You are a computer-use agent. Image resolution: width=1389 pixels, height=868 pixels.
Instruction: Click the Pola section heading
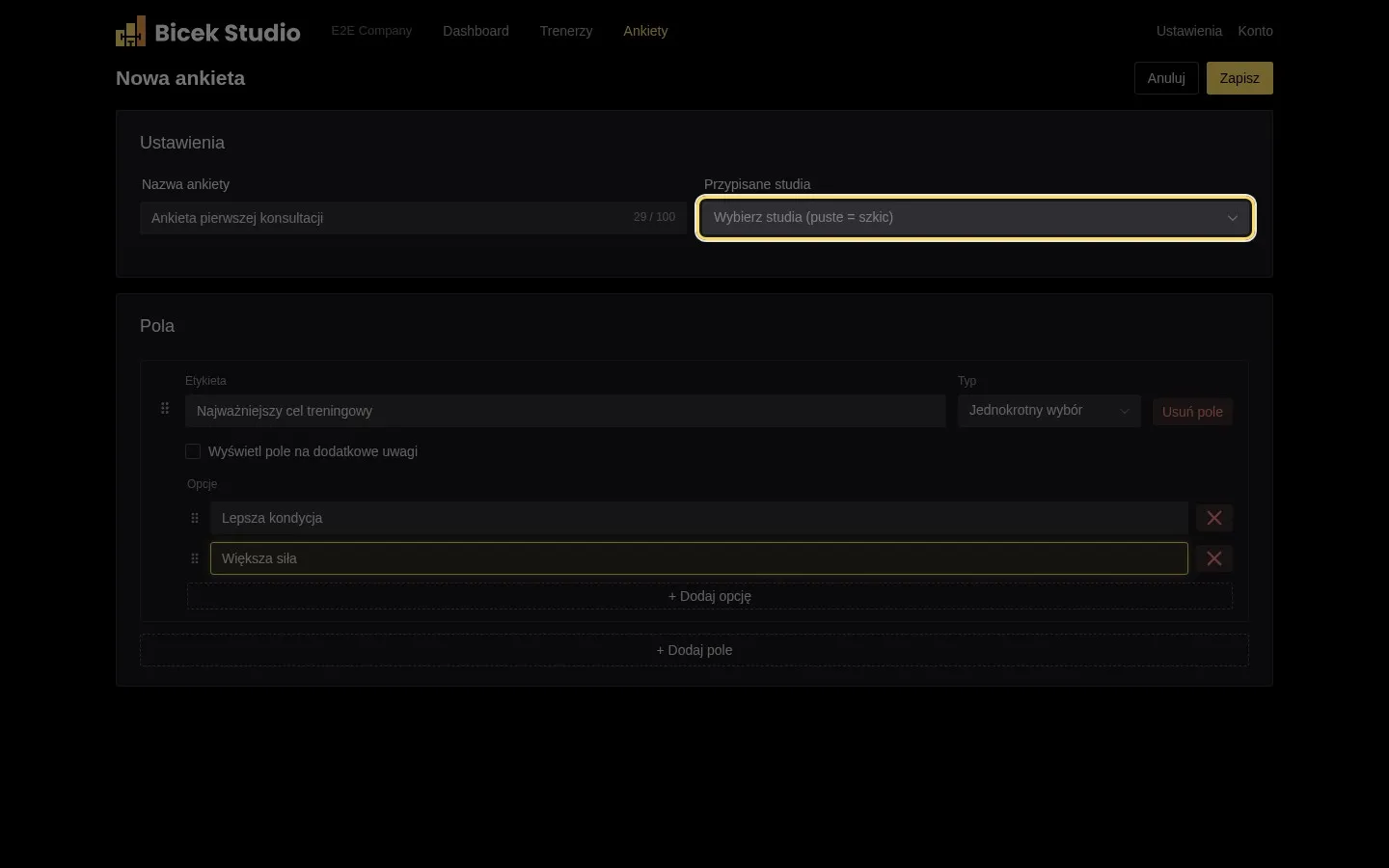coord(157,326)
